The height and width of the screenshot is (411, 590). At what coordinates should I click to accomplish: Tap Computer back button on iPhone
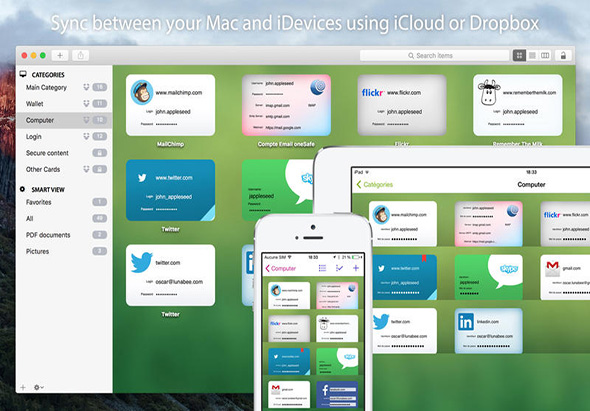281,268
